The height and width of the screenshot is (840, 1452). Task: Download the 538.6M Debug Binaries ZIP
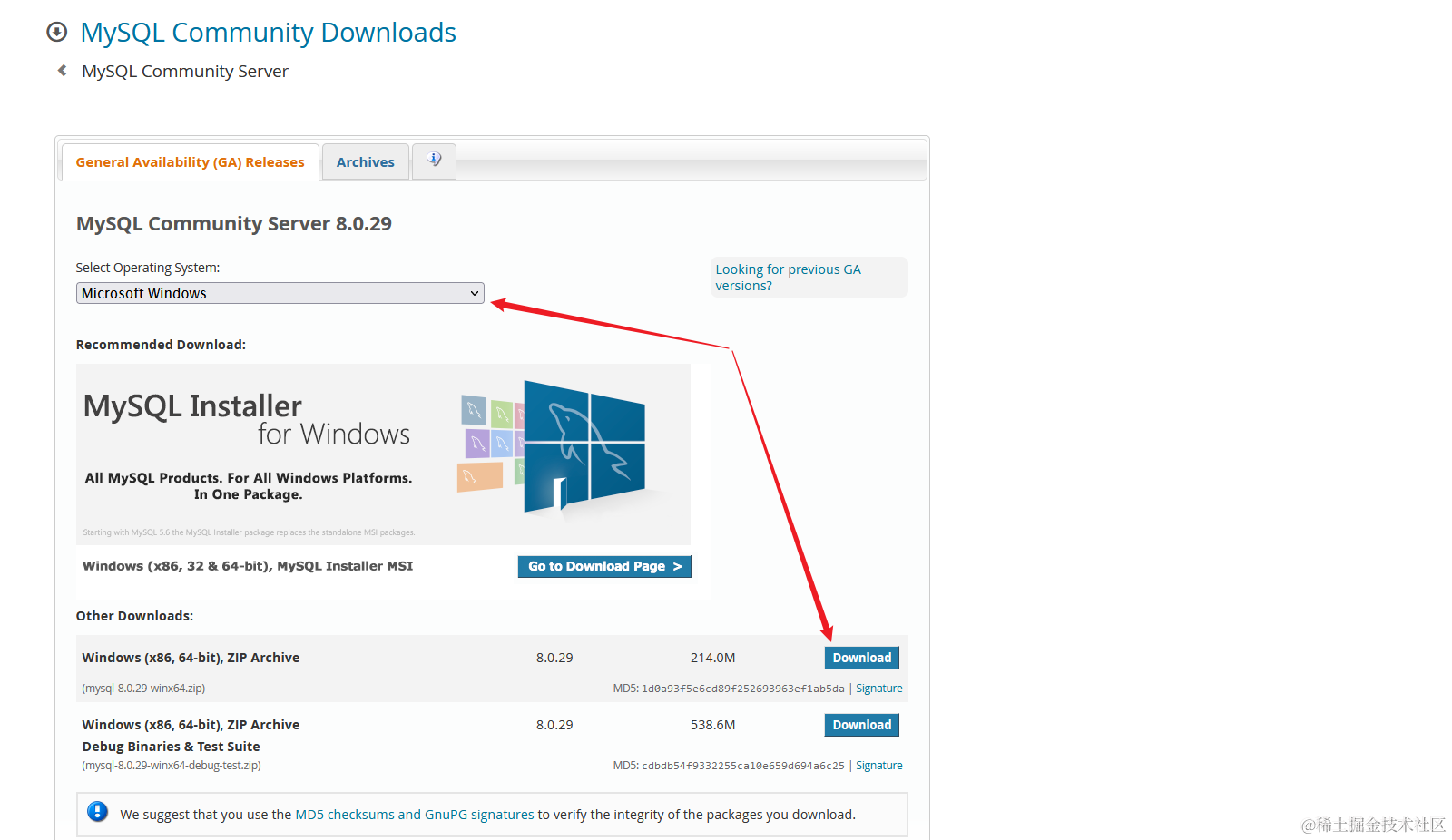[x=862, y=725]
